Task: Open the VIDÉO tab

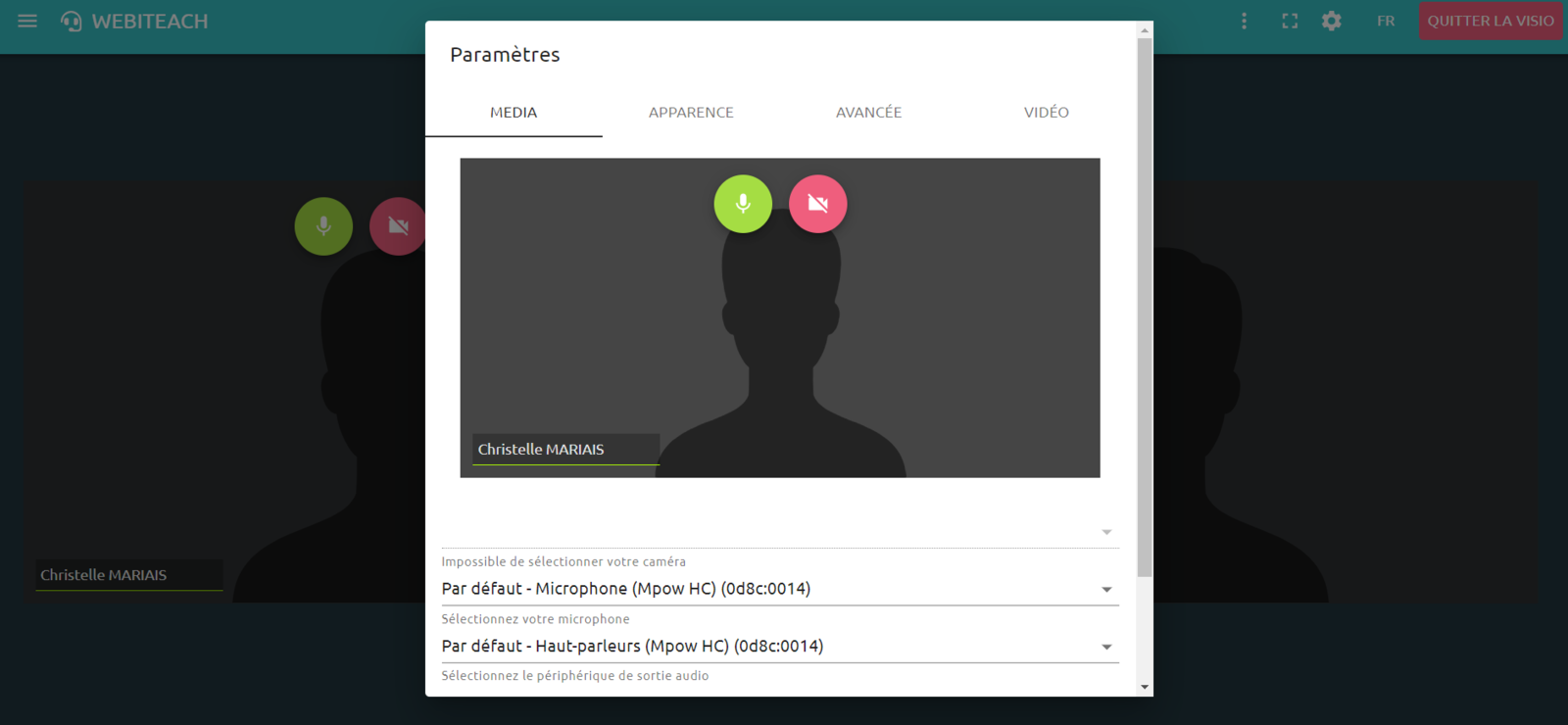Action: 1047,113
